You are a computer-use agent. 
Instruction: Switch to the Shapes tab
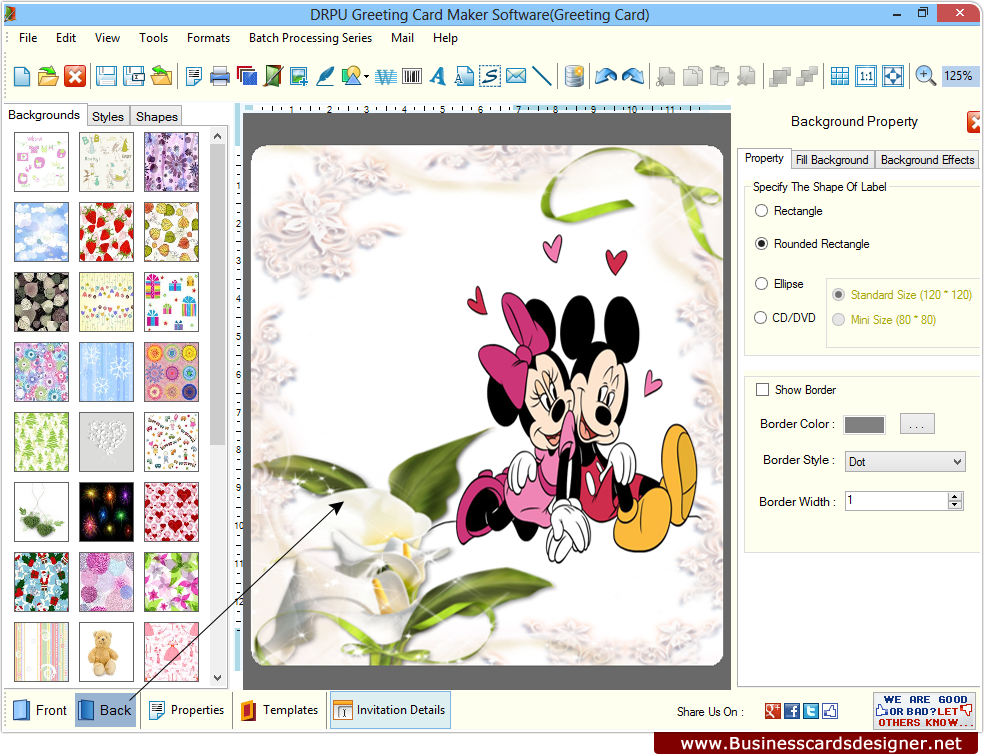click(x=157, y=116)
